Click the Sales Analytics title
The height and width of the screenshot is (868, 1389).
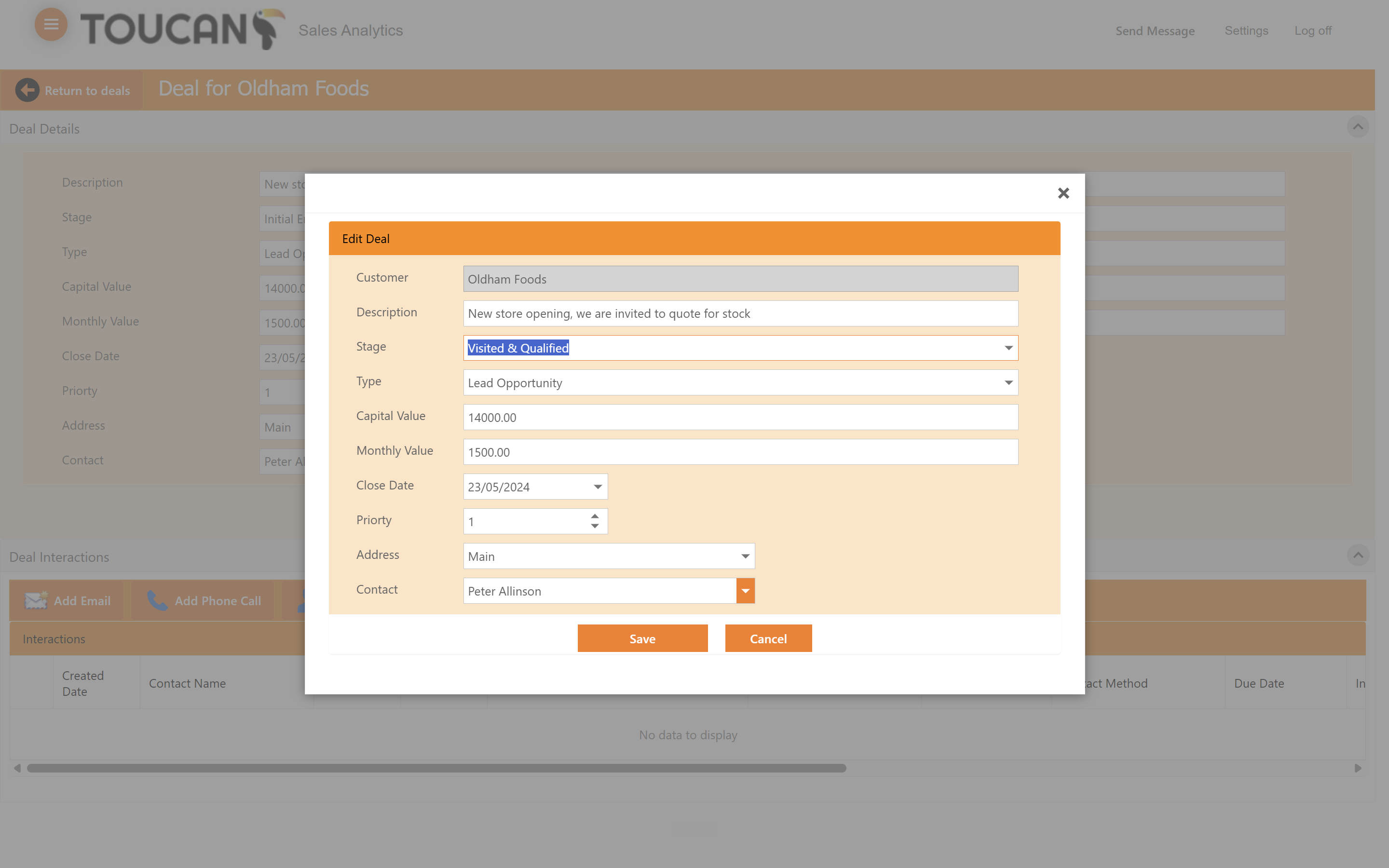[x=351, y=30]
